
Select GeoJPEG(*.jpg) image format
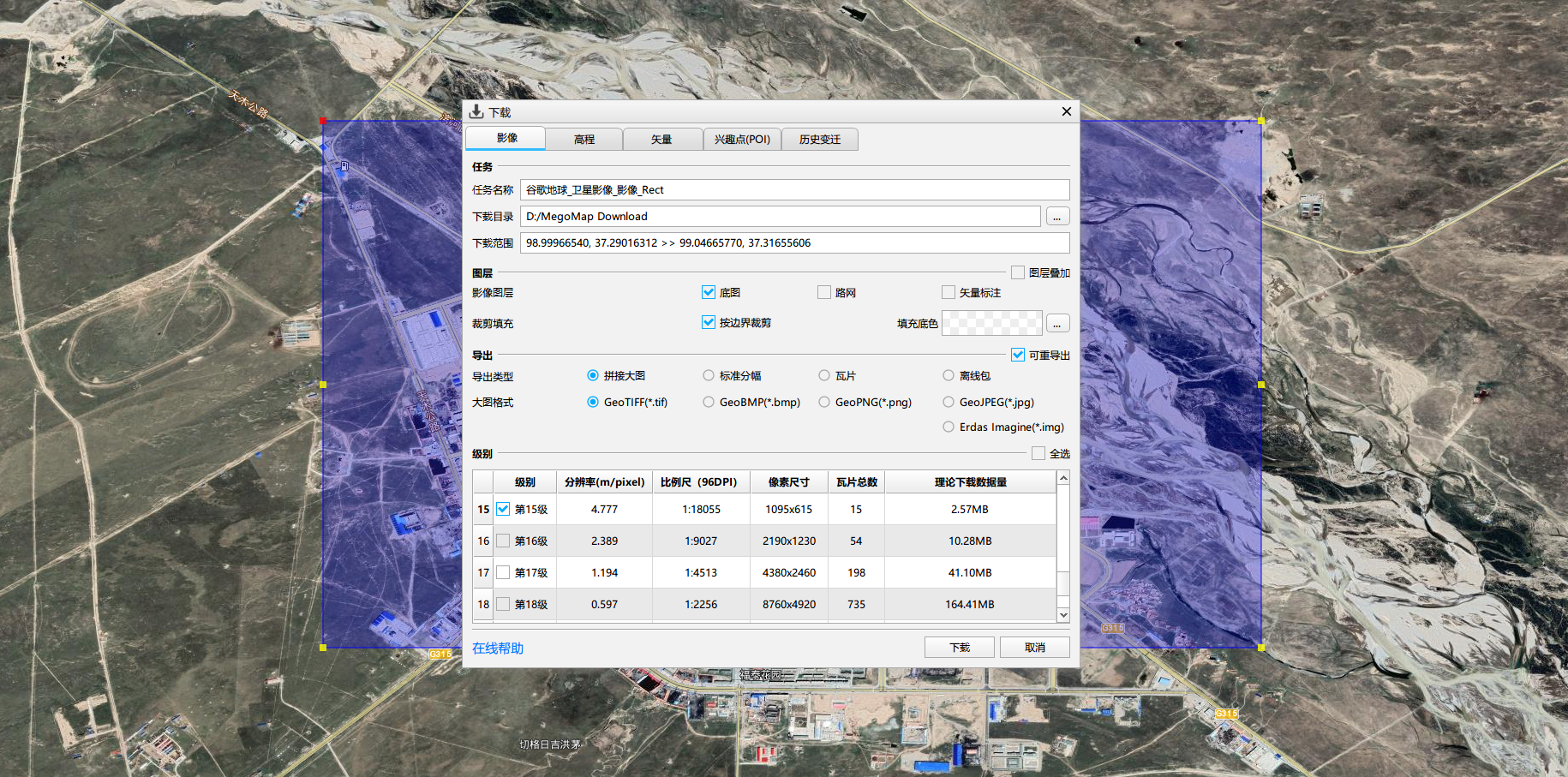pos(949,402)
